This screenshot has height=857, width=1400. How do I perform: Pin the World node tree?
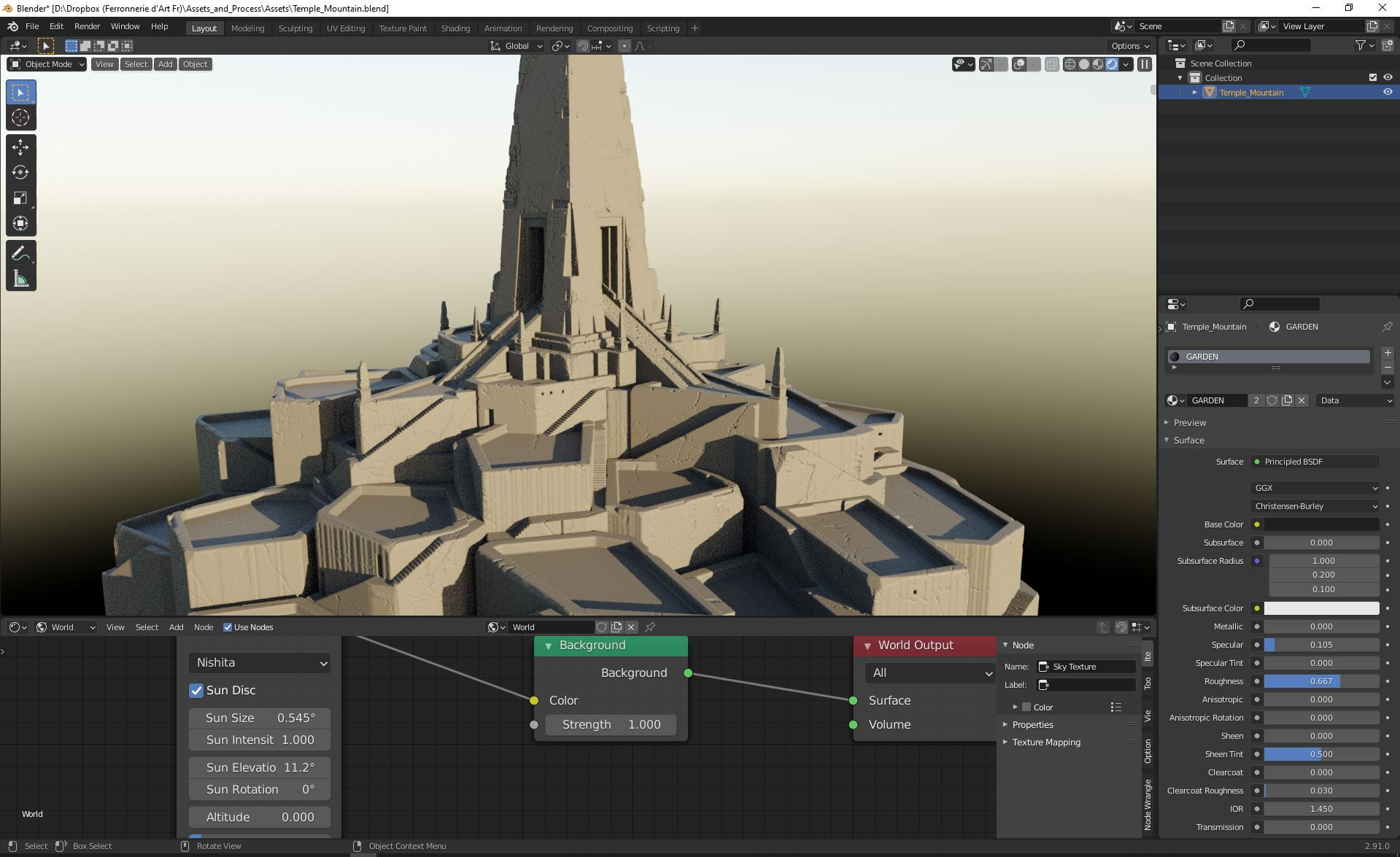click(650, 627)
